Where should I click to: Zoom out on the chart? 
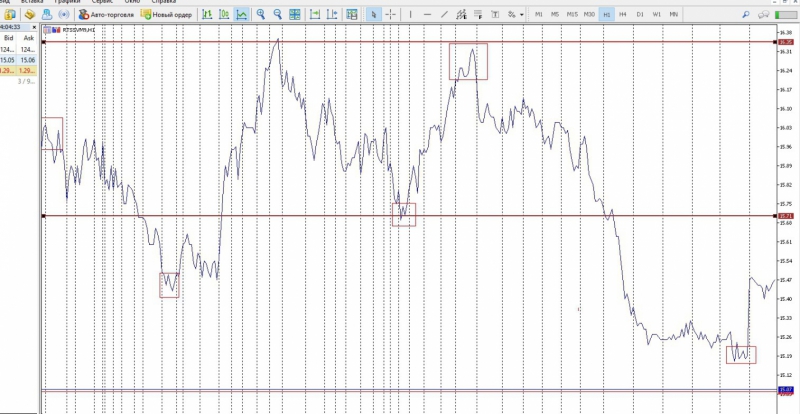click(x=278, y=14)
